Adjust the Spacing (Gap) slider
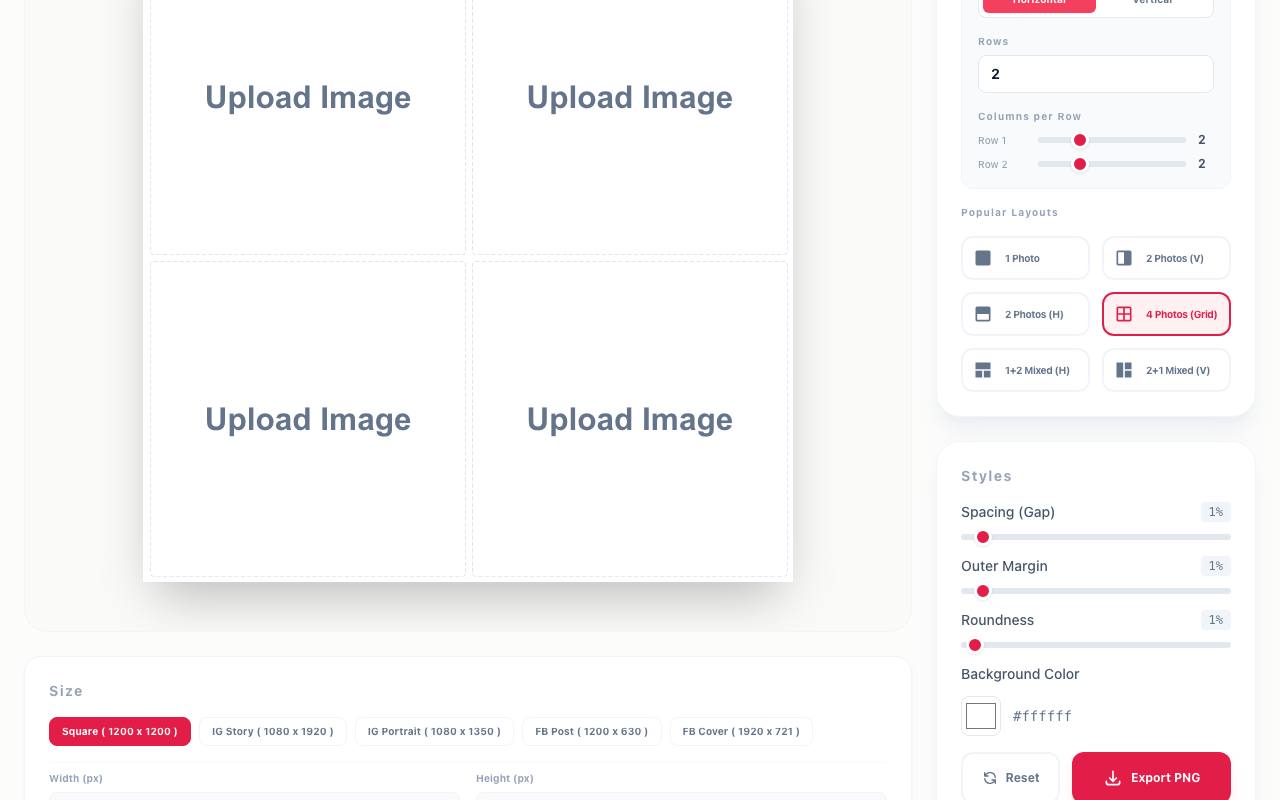The height and width of the screenshot is (800, 1280). point(1096,537)
